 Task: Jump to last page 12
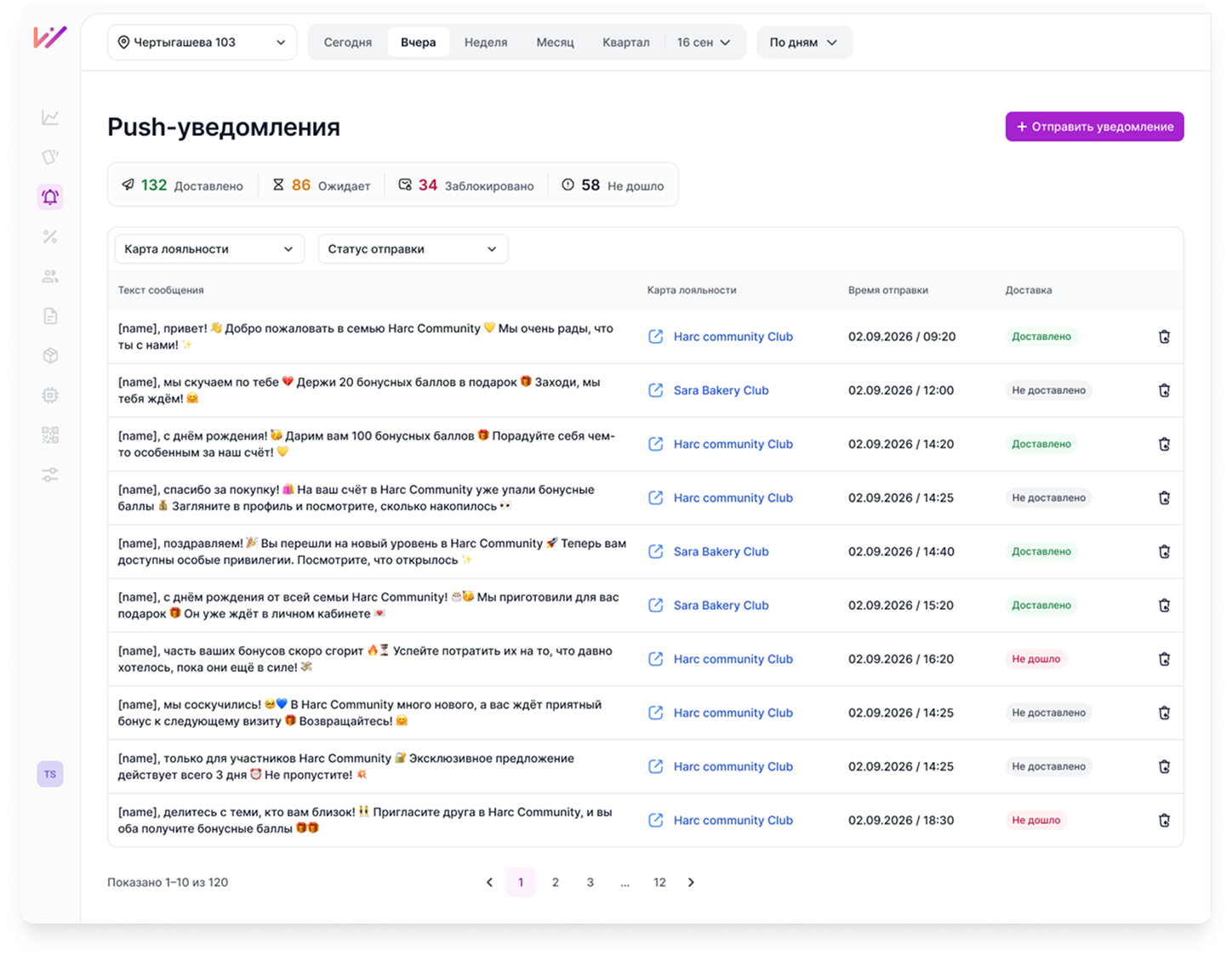point(659,883)
